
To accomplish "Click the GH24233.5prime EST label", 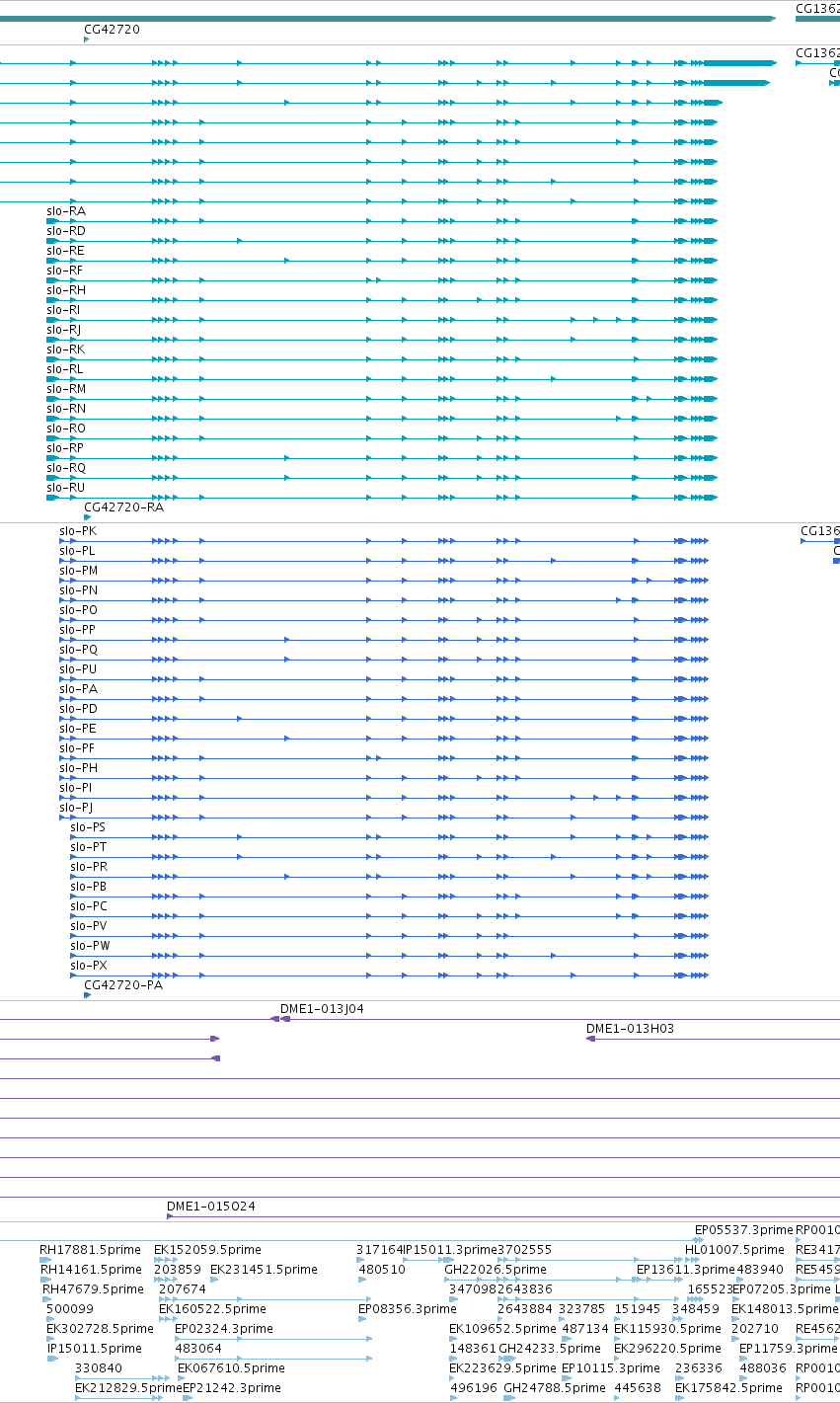I will coord(550,1349).
